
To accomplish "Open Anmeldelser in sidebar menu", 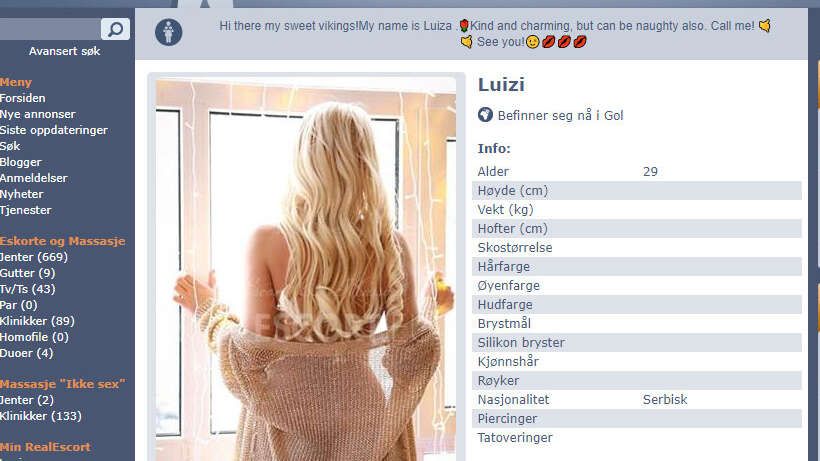I will [33, 178].
